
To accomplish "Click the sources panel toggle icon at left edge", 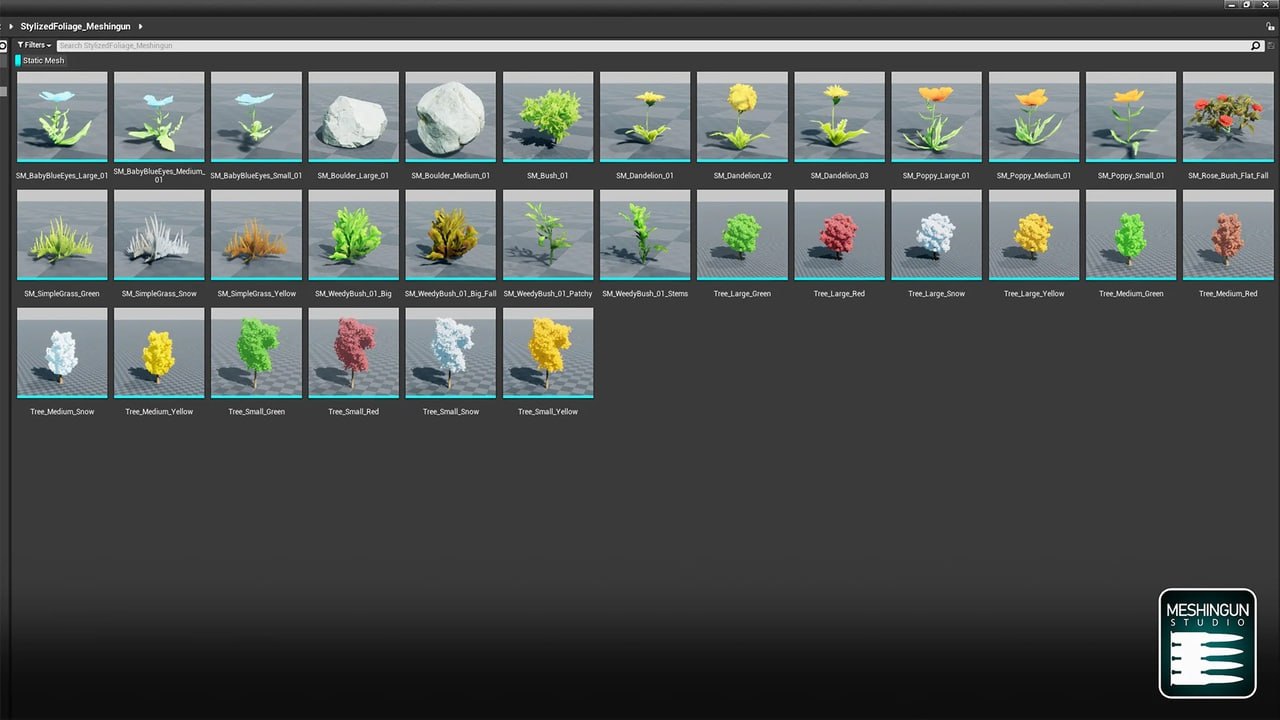I will click(x=4, y=46).
